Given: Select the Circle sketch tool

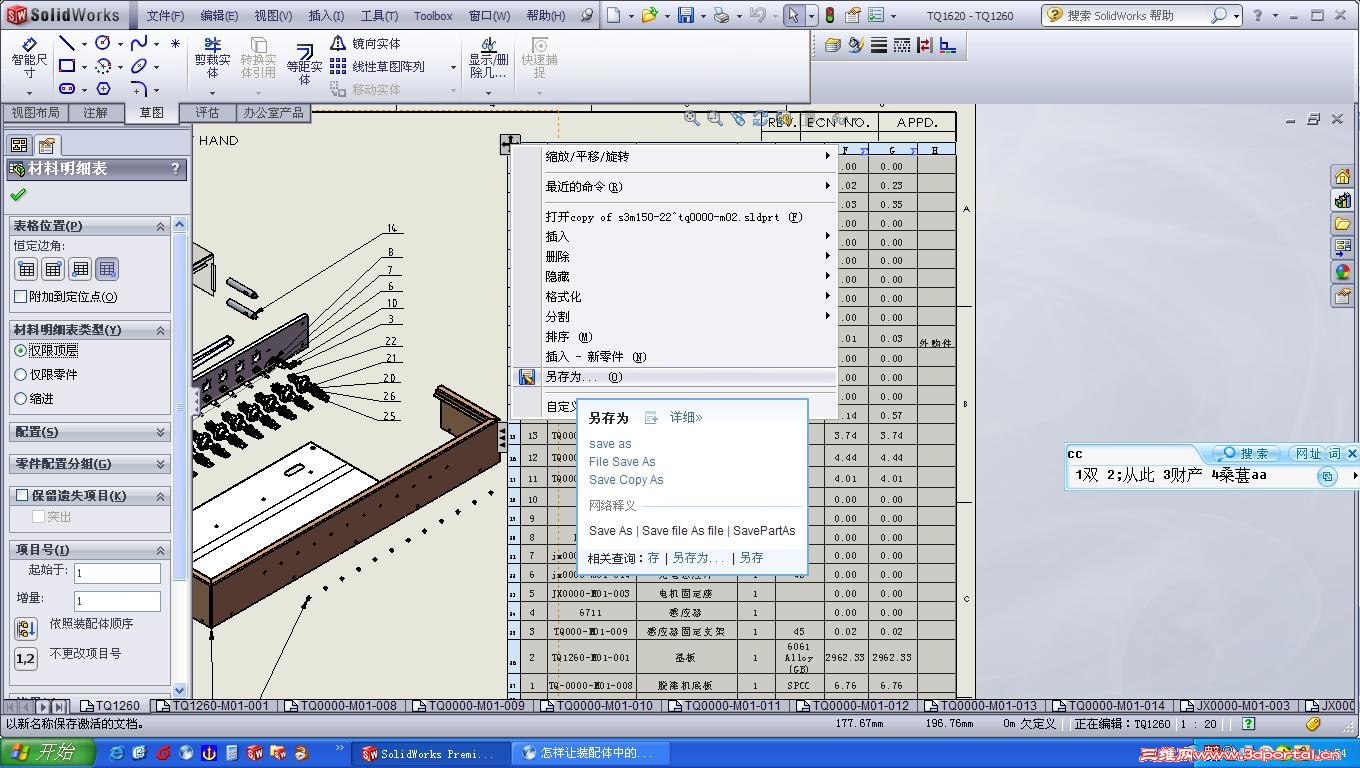Looking at the screenshot, I should [x=103, y=43].
